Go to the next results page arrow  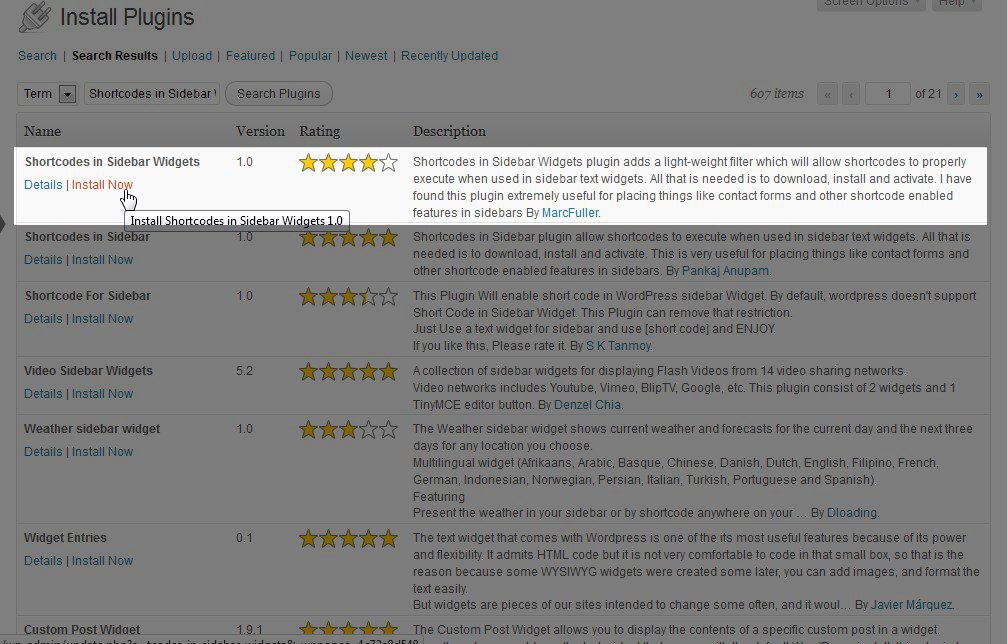click(957, 94)
